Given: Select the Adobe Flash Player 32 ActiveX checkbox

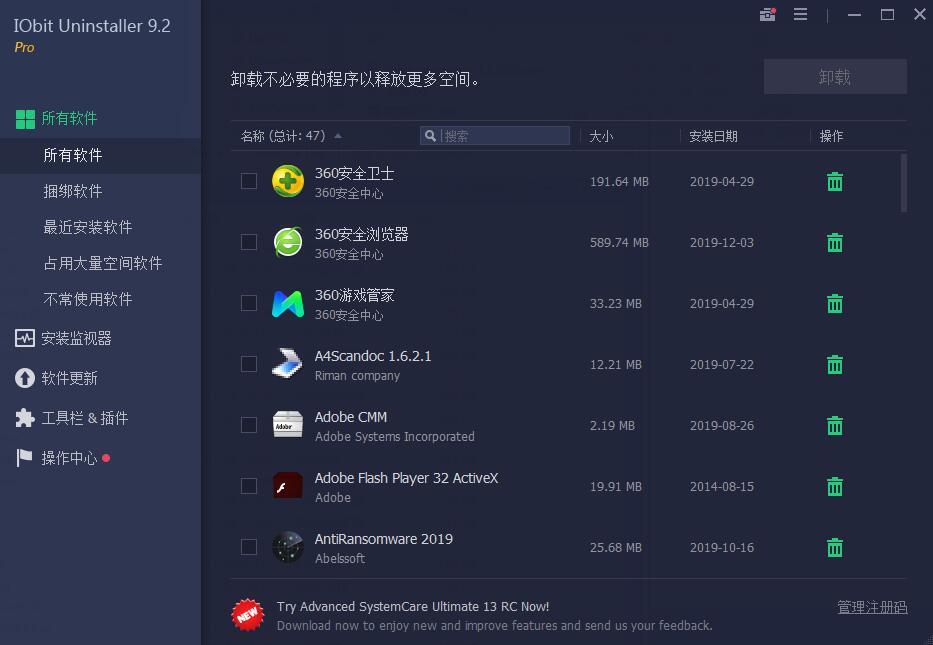Looking at the screenshot, I should pos(248,486).
